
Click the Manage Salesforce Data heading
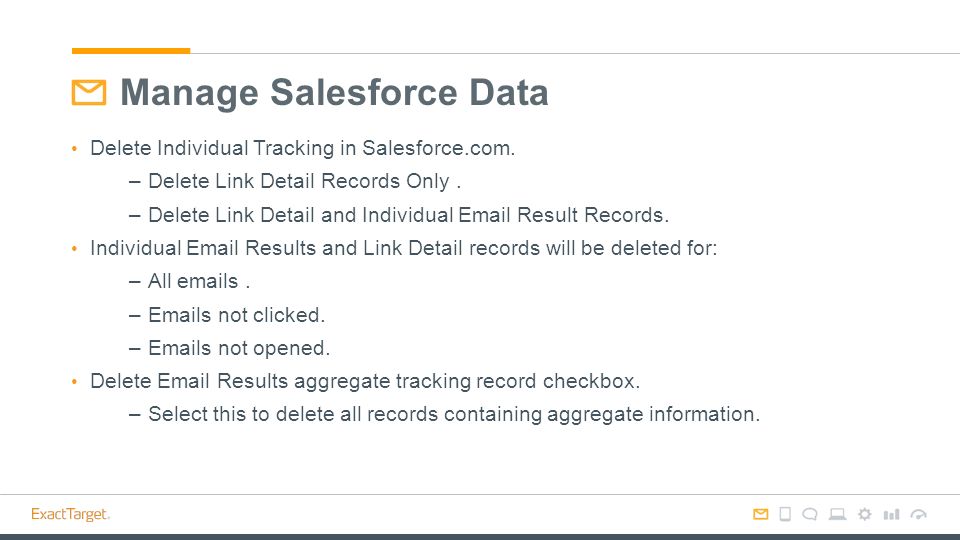334,92
